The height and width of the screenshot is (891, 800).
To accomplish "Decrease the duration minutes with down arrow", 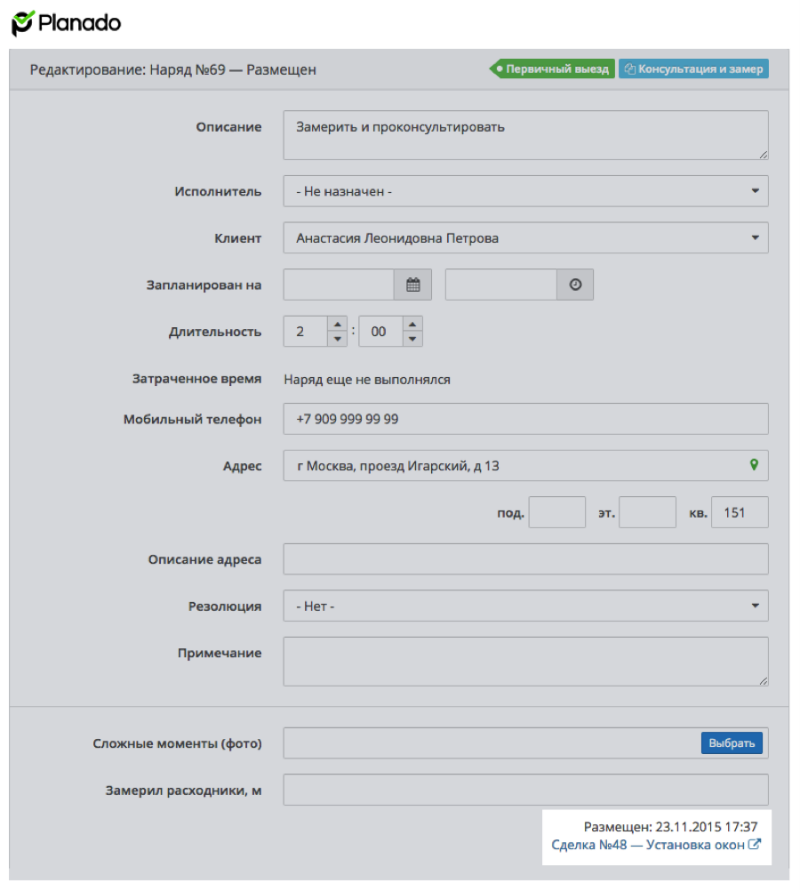I will 412,339.
